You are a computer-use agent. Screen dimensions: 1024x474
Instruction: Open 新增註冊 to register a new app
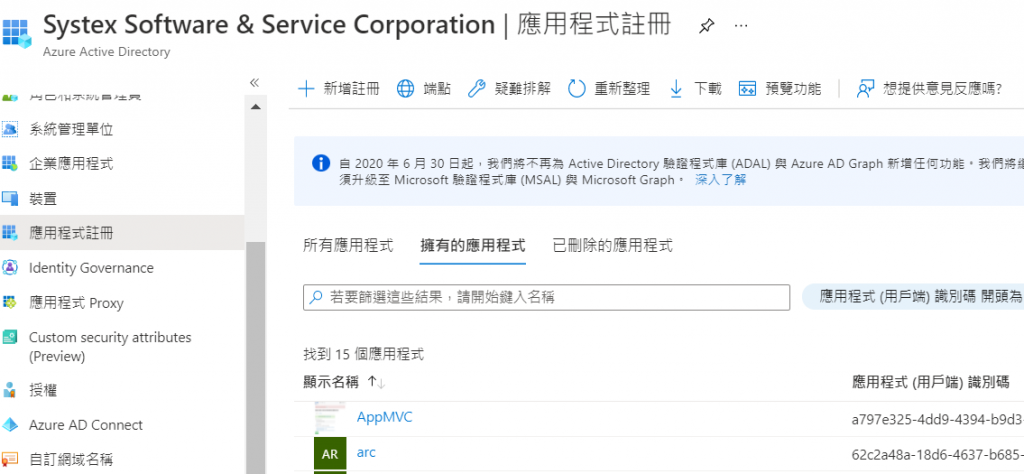pos(351,89)
